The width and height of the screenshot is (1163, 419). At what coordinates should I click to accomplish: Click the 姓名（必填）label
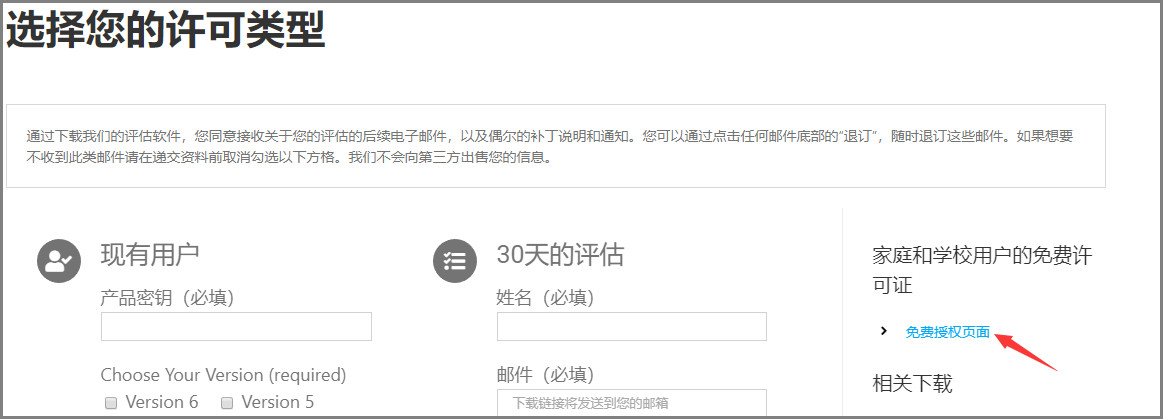coord(545,297)
